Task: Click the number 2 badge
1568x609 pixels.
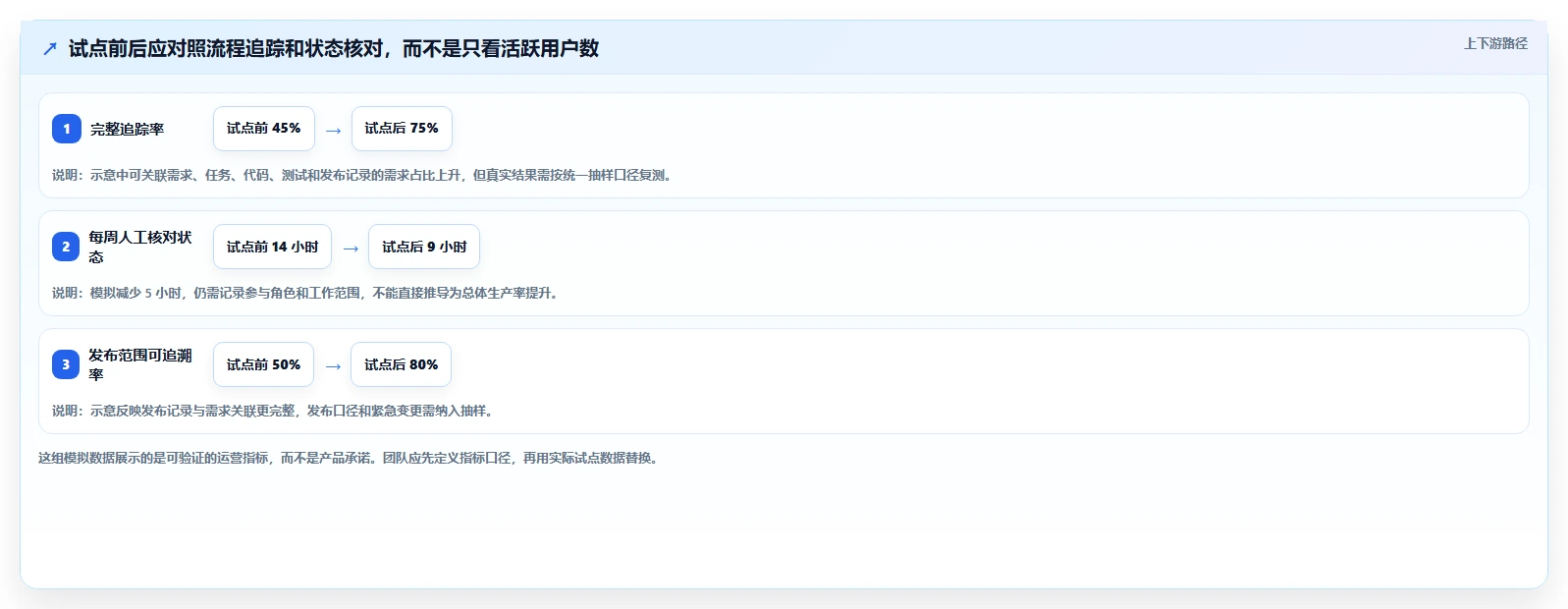Action: click(67, 247)
